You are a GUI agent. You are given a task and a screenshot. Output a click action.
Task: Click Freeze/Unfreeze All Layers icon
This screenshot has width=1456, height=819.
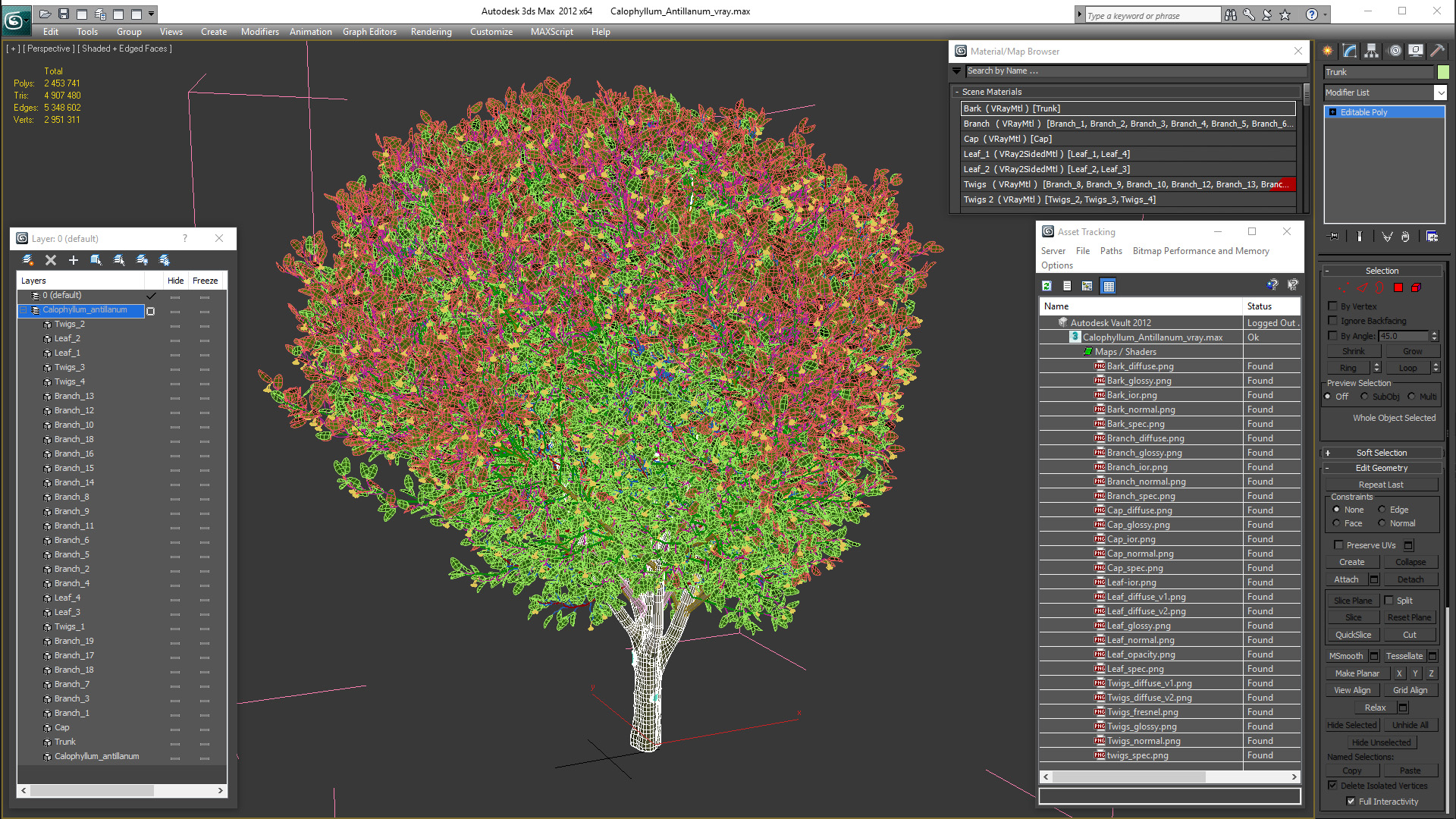(x=165, y=260)
